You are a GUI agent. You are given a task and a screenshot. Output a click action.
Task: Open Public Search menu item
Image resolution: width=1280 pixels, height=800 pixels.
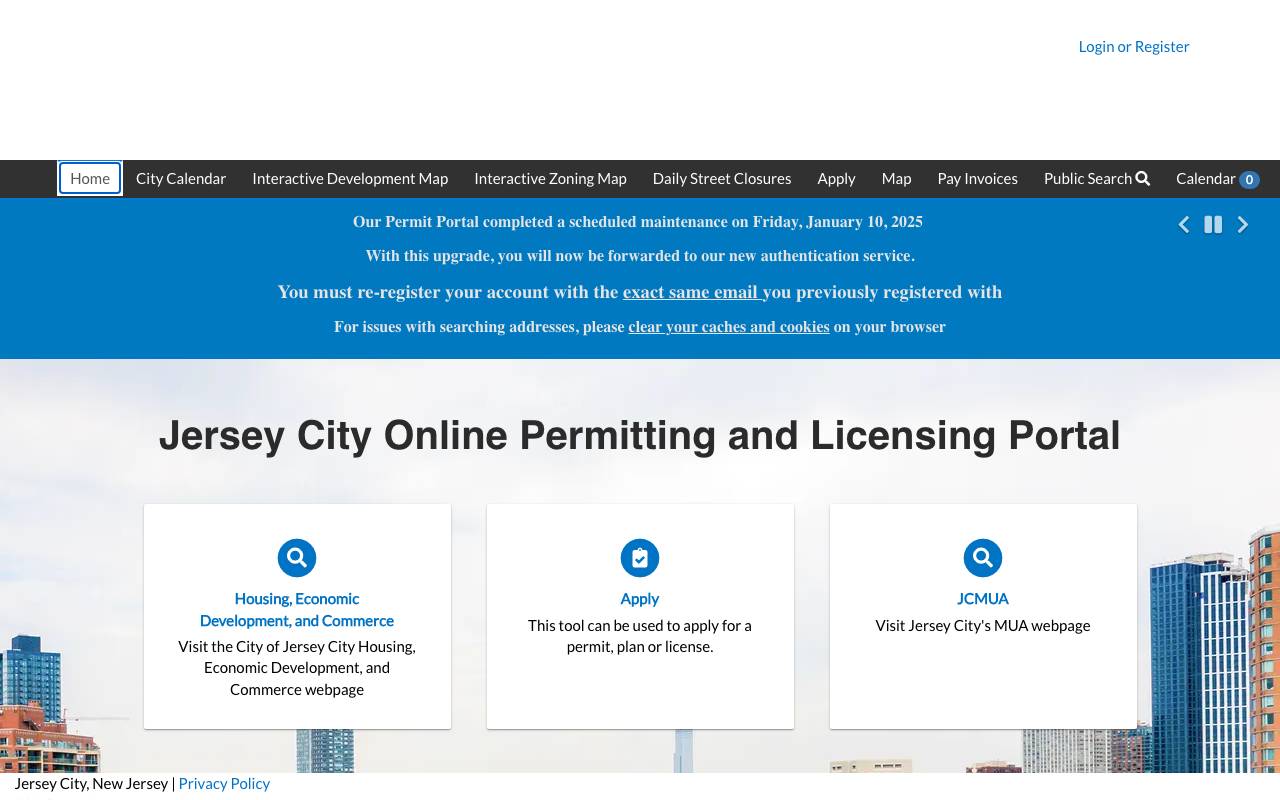(x=1097, y=179)
